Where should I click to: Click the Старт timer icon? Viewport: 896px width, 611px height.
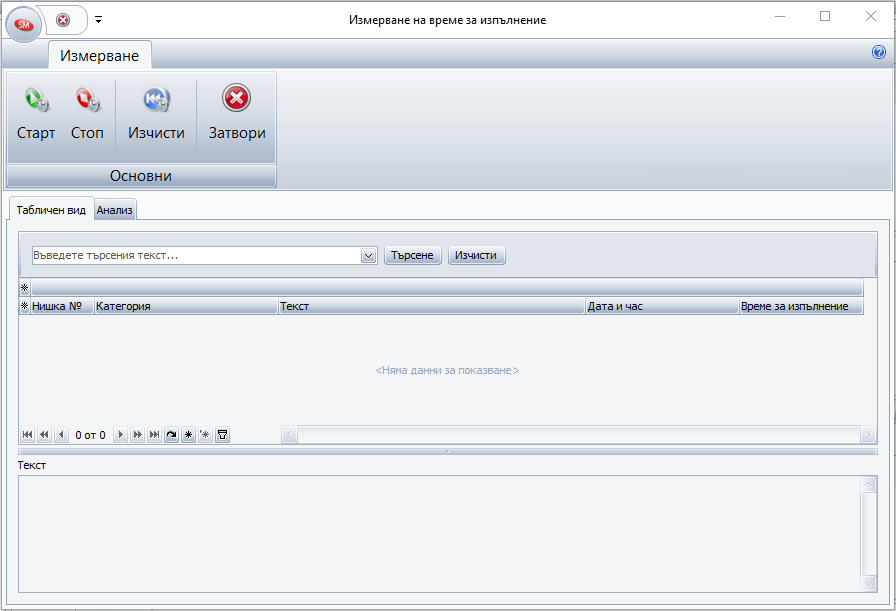tap(37, 99)
